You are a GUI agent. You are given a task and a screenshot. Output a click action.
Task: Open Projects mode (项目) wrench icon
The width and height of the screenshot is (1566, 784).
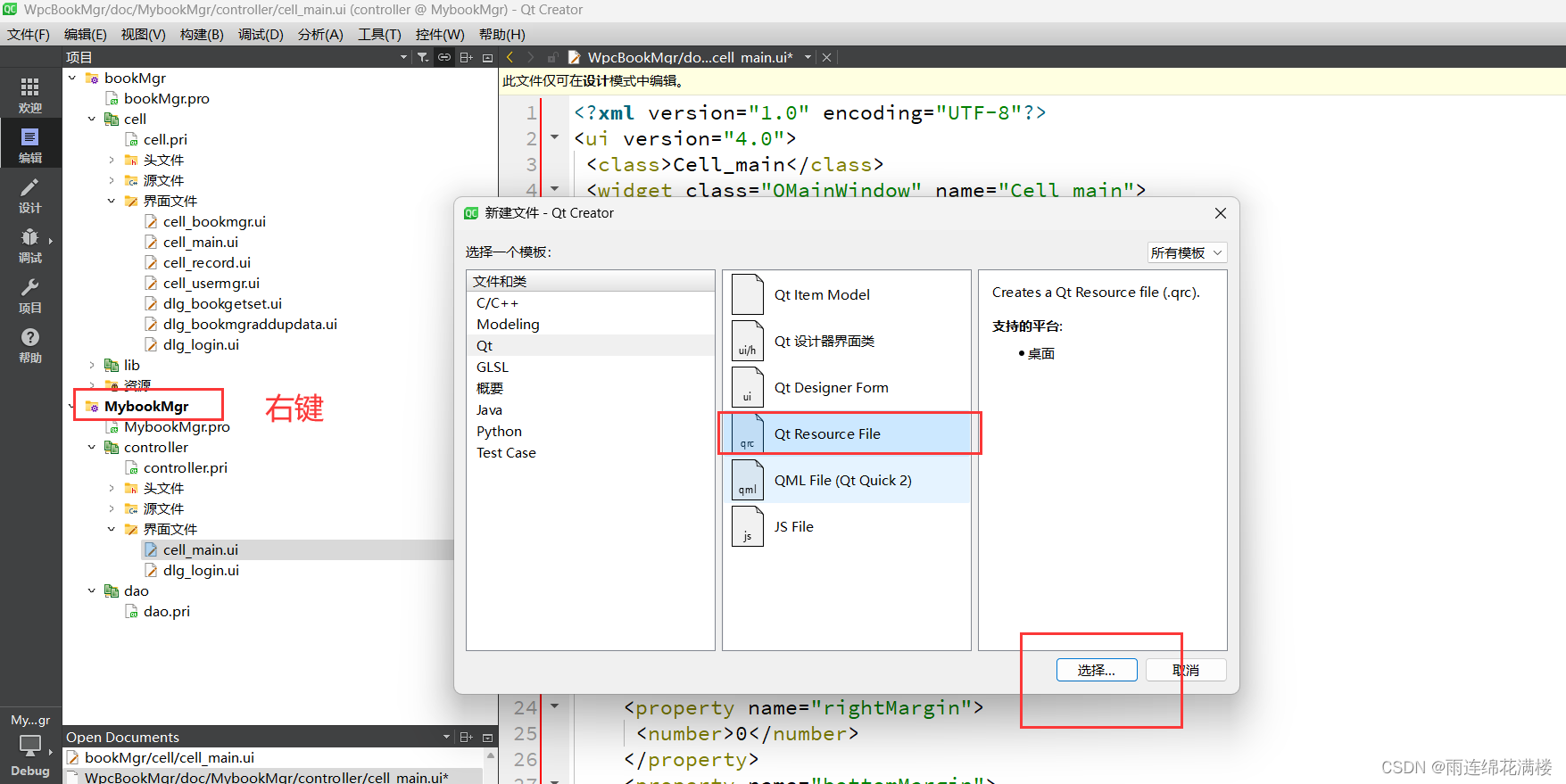pos(30,294)
